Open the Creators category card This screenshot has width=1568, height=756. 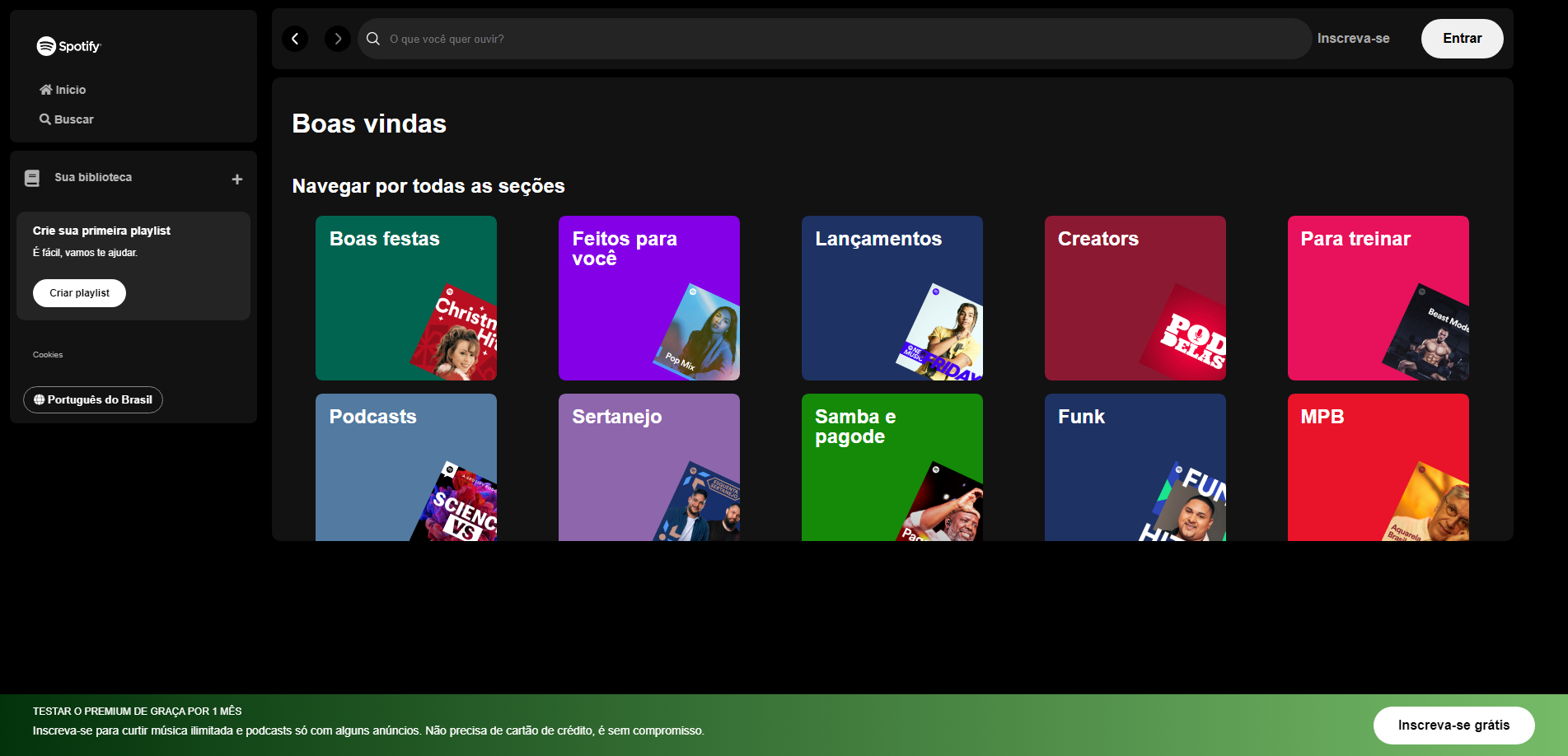(1135, 298)
